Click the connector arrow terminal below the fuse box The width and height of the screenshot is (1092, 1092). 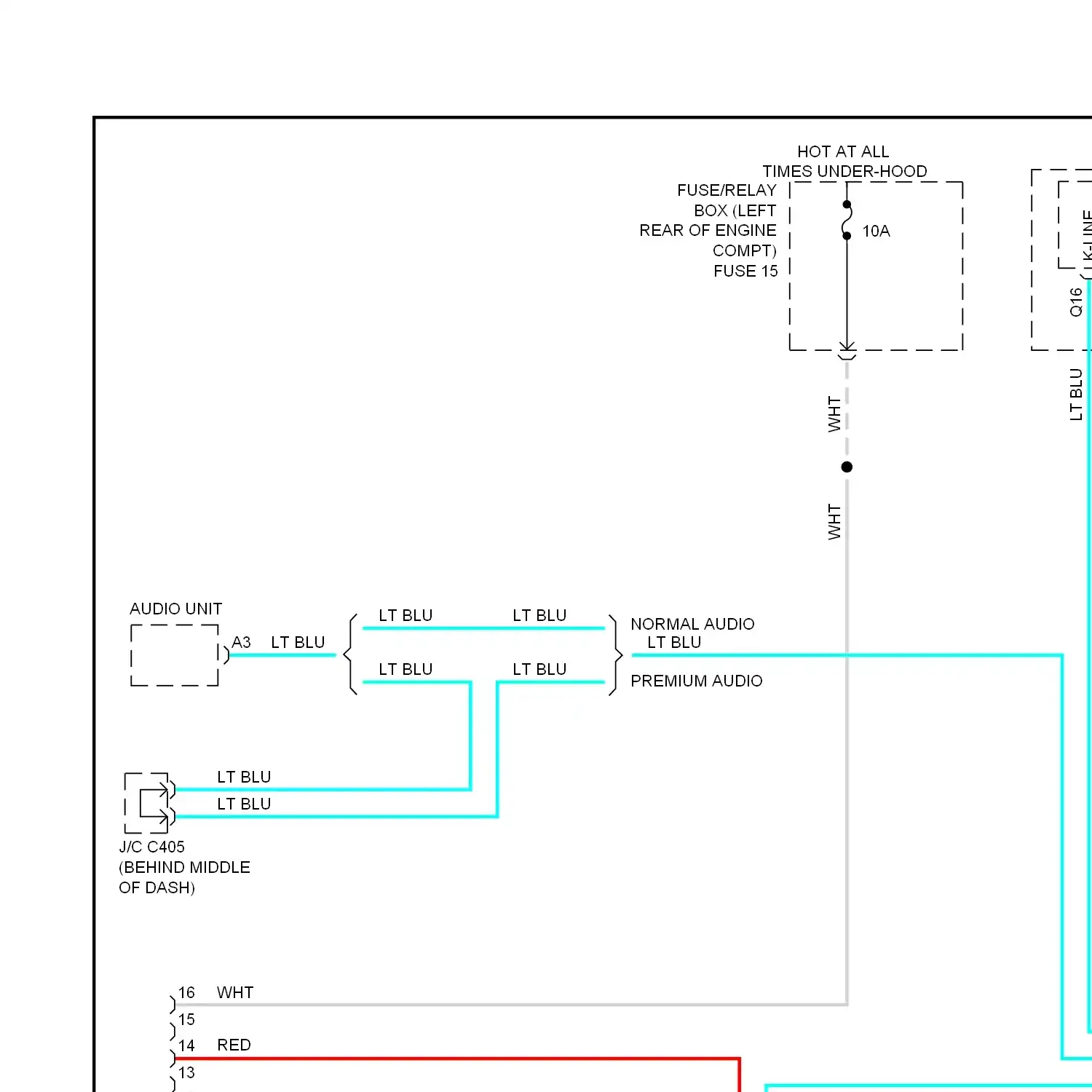[847, 350]
